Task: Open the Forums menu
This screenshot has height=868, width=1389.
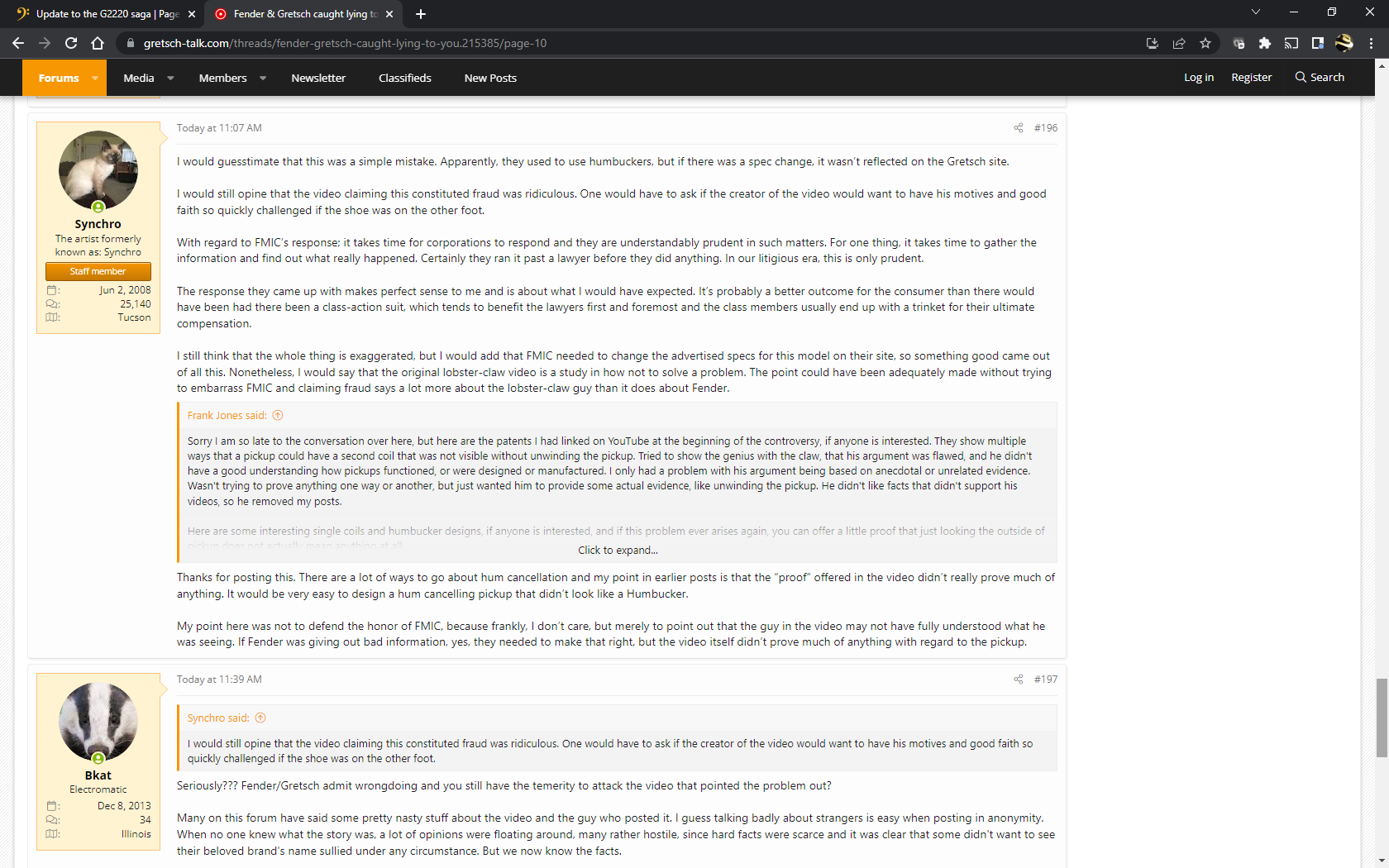Action: [x=59, y=79]
